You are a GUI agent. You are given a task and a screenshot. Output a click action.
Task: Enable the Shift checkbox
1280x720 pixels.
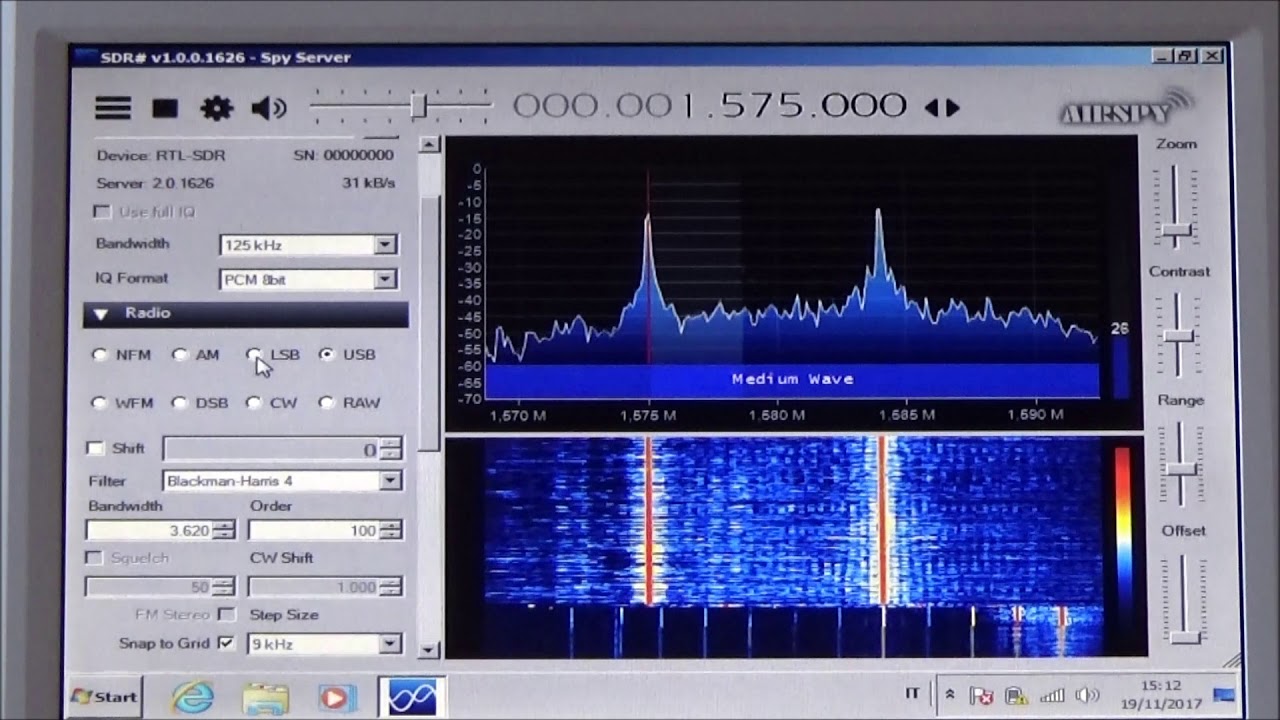[x=95, y=449]
